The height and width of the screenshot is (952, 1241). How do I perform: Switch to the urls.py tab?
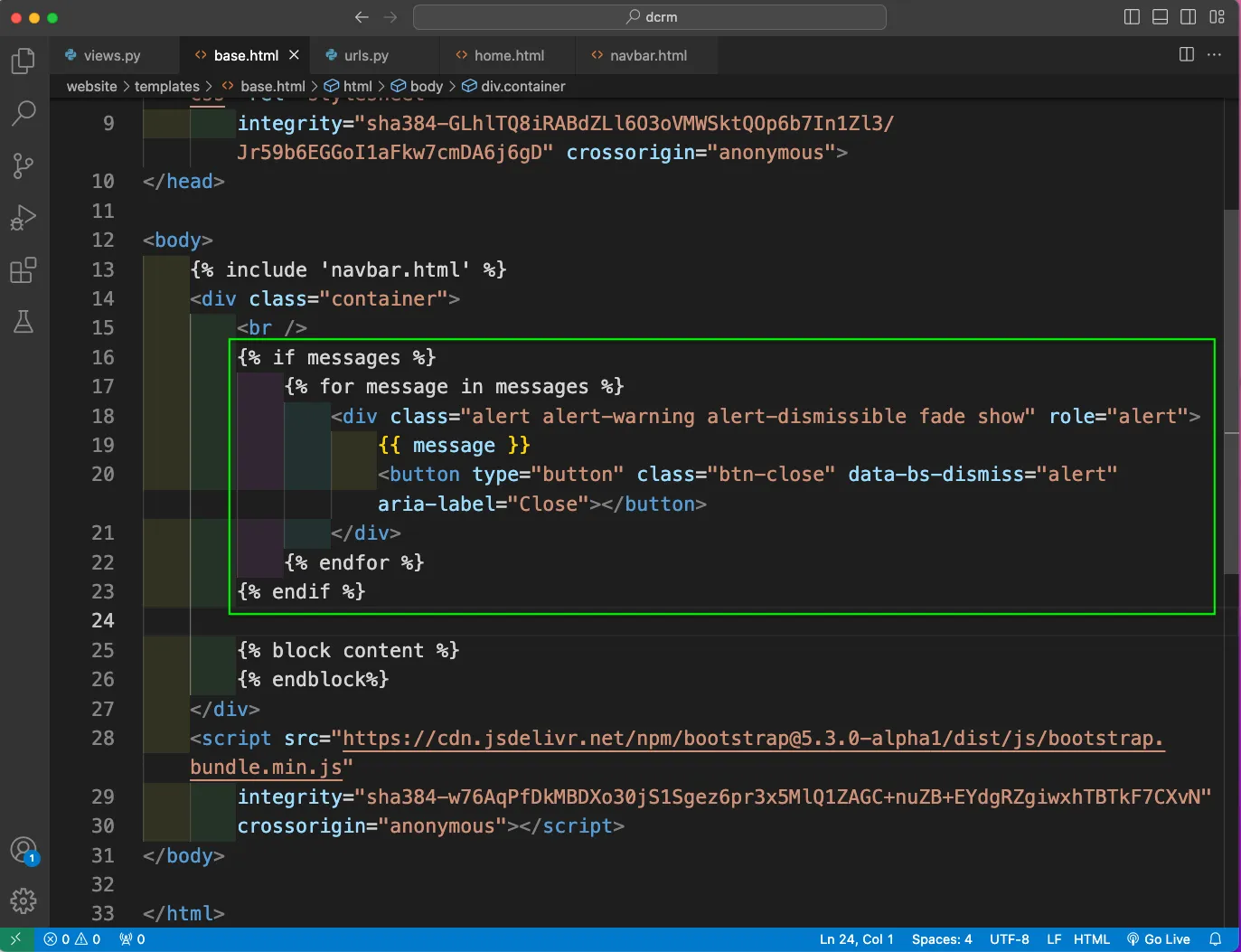click(x=374, y=55)
